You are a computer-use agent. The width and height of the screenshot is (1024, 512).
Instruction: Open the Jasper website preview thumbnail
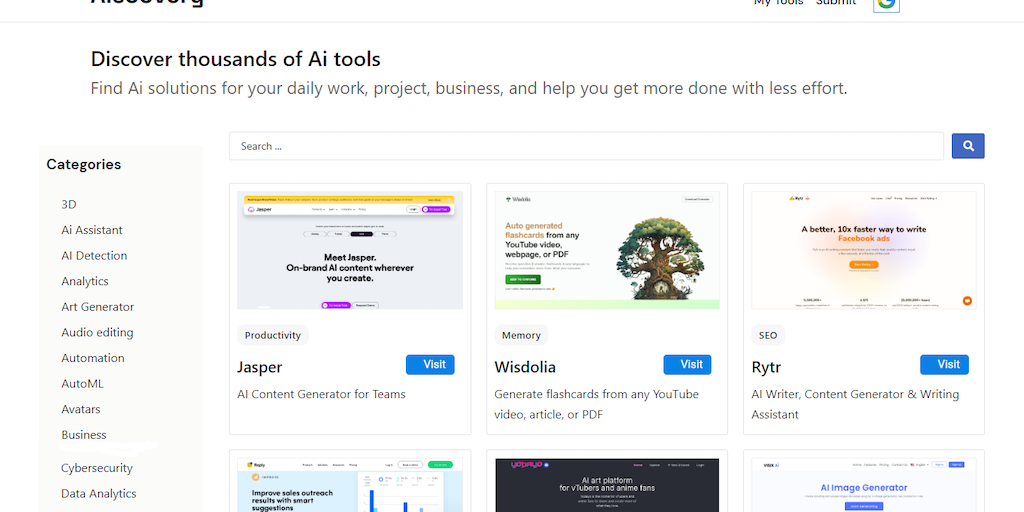click(350, 250)
